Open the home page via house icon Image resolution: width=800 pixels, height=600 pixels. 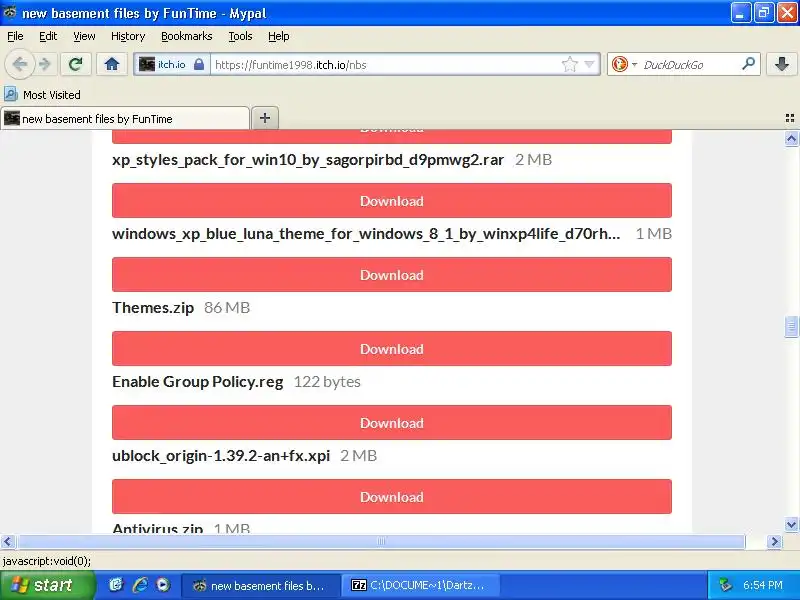(112, 64)
